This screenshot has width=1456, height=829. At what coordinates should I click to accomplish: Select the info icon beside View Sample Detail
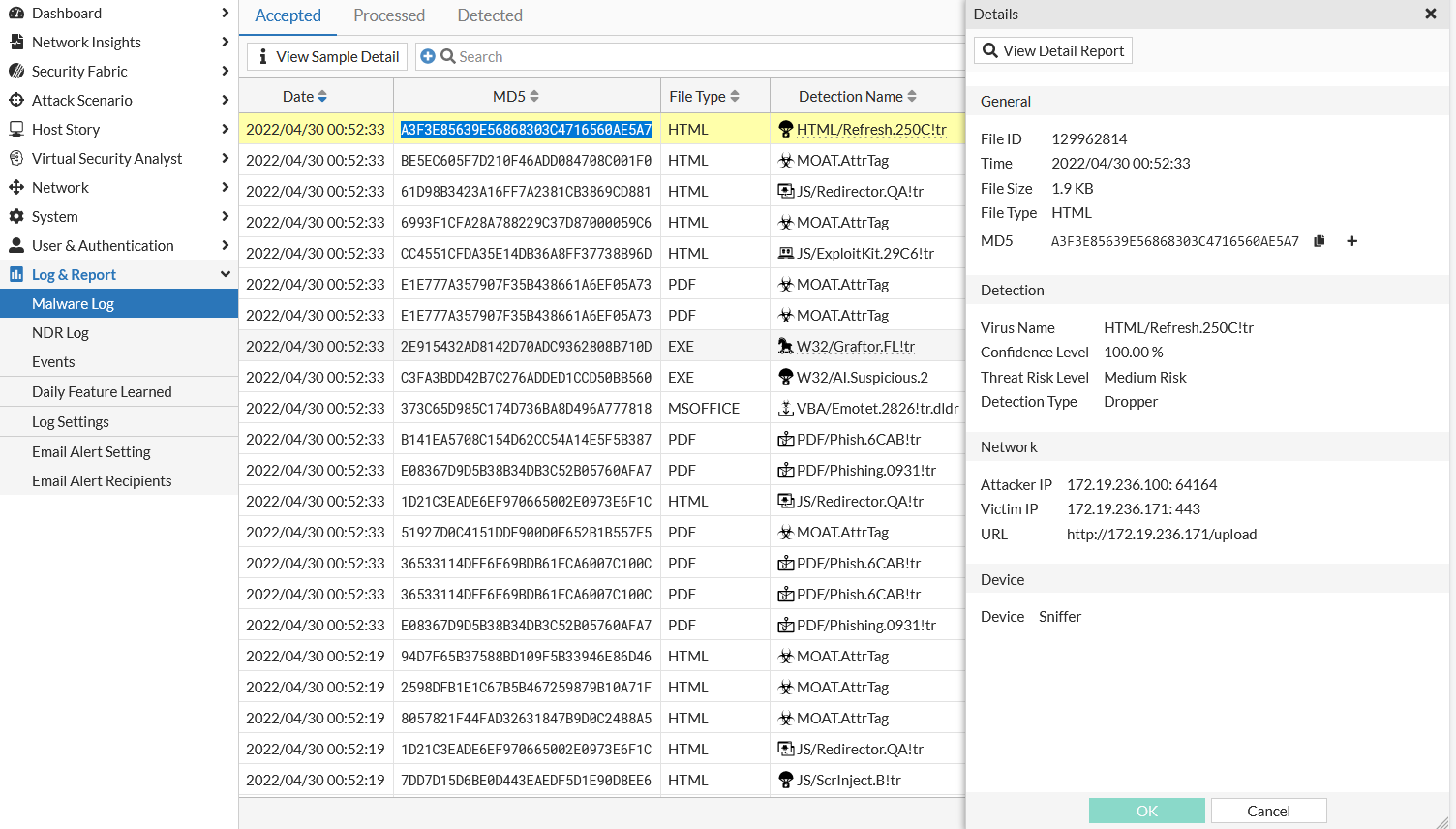point(262,56)
